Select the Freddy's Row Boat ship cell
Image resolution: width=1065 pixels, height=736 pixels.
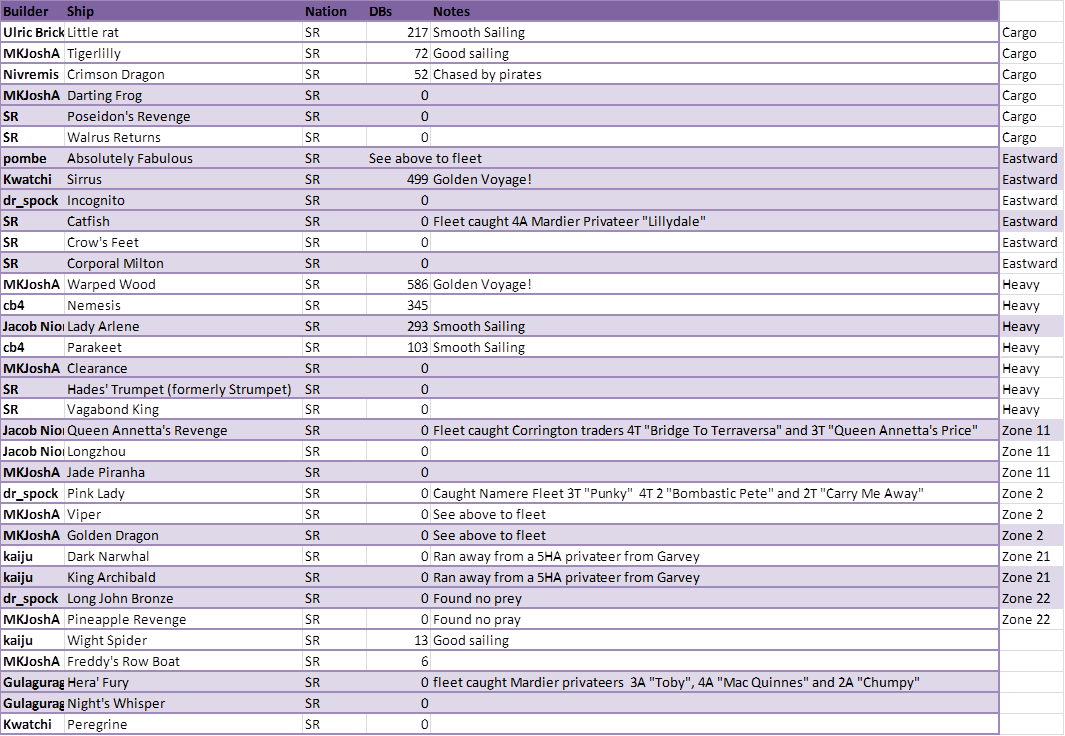click(x=123, y=661)
